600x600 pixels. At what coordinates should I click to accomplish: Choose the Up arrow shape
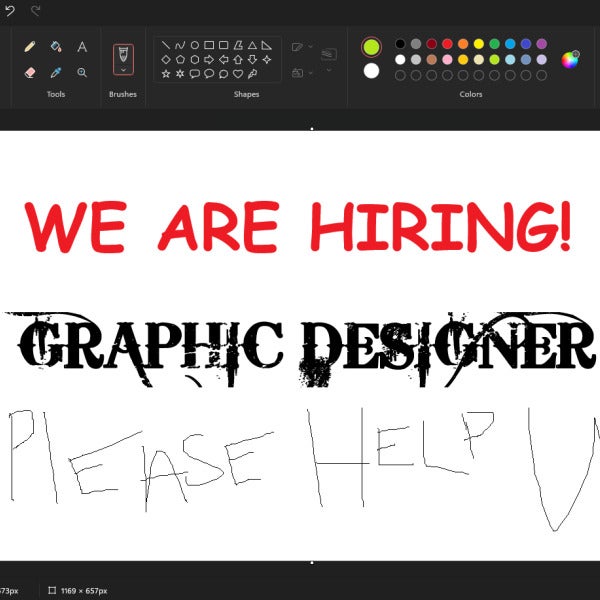point(238,59)
